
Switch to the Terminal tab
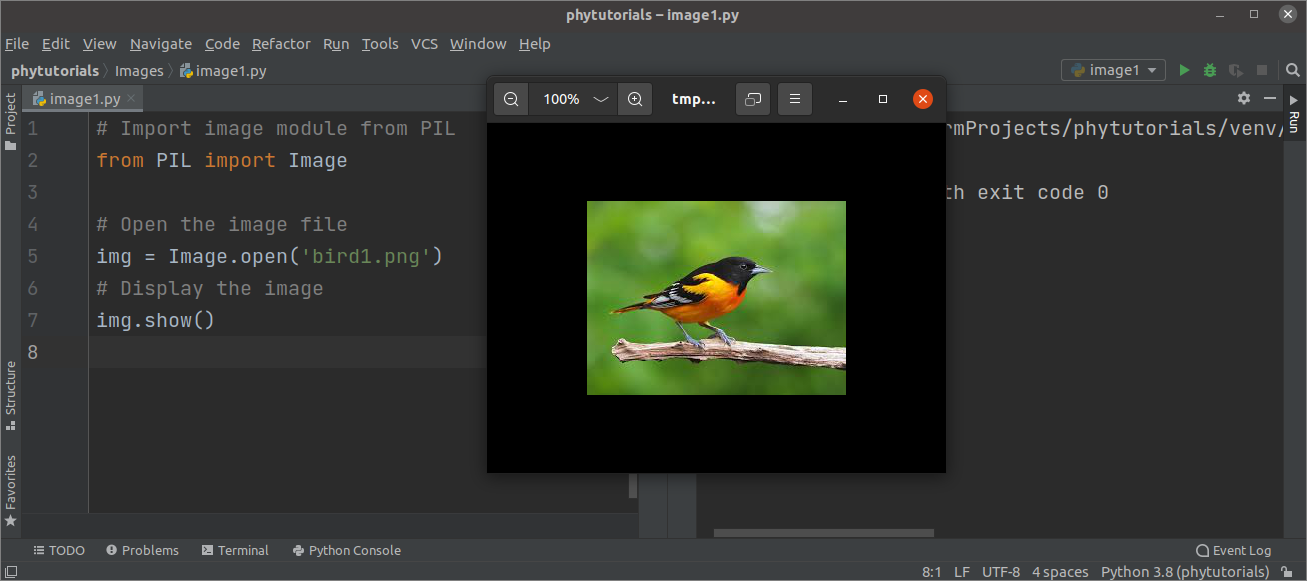point(235,550)
